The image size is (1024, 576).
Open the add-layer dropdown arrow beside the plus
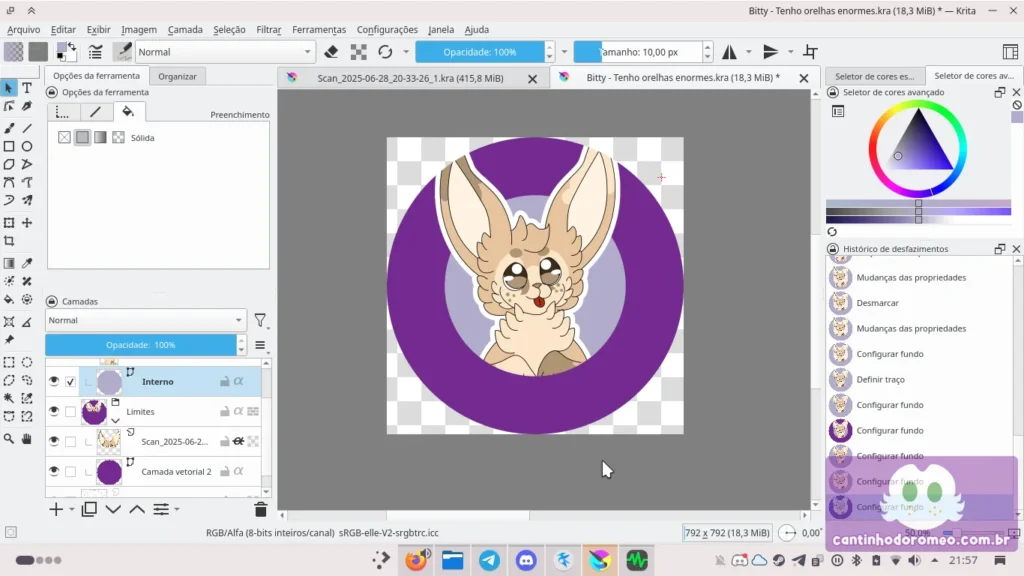pos(72,509)
